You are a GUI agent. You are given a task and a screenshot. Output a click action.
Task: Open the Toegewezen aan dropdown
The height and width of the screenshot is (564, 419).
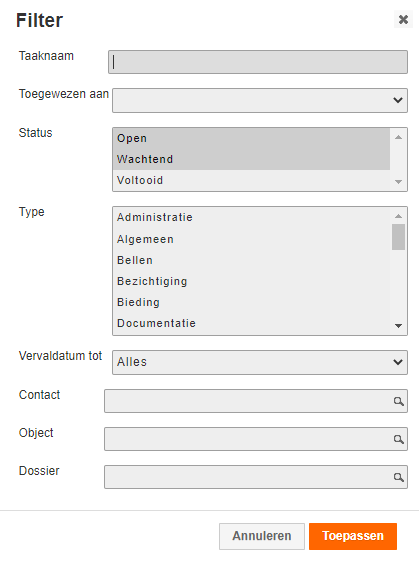pos(260,100)
